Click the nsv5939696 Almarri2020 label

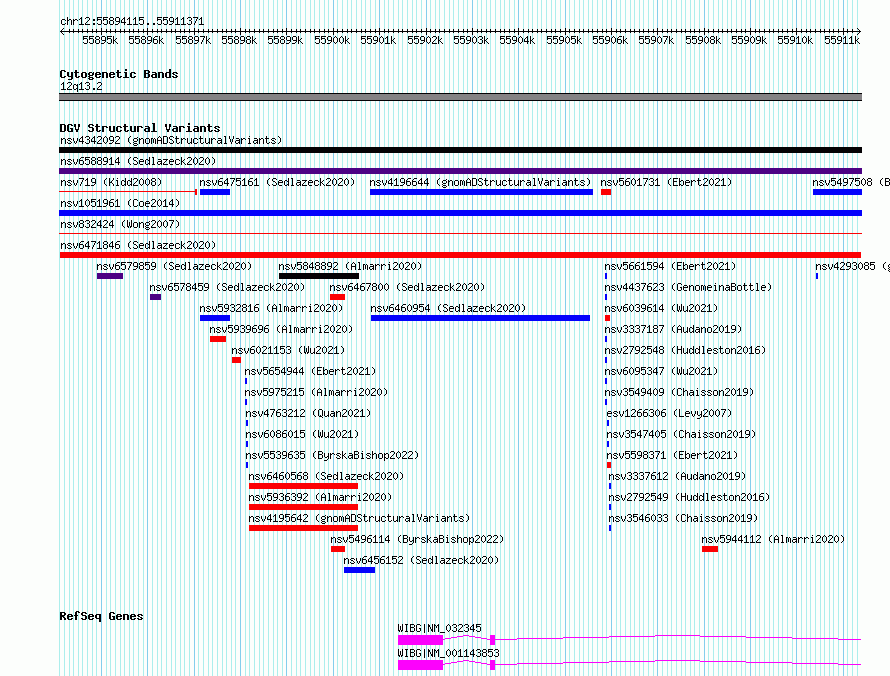pyautogui.click(x=281, y=329)
